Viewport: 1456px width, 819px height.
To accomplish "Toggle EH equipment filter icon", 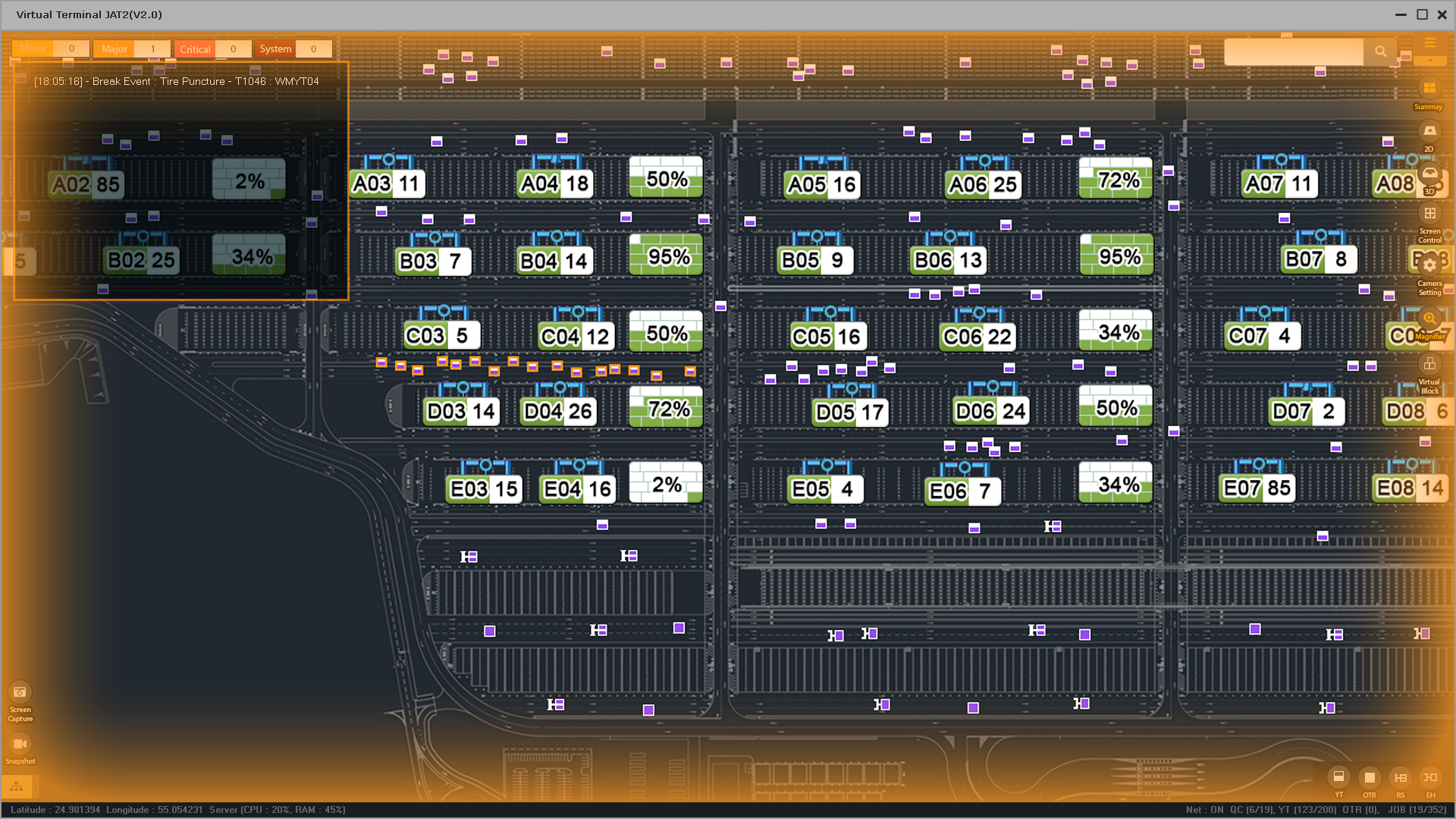I will tap(1430, 777).
